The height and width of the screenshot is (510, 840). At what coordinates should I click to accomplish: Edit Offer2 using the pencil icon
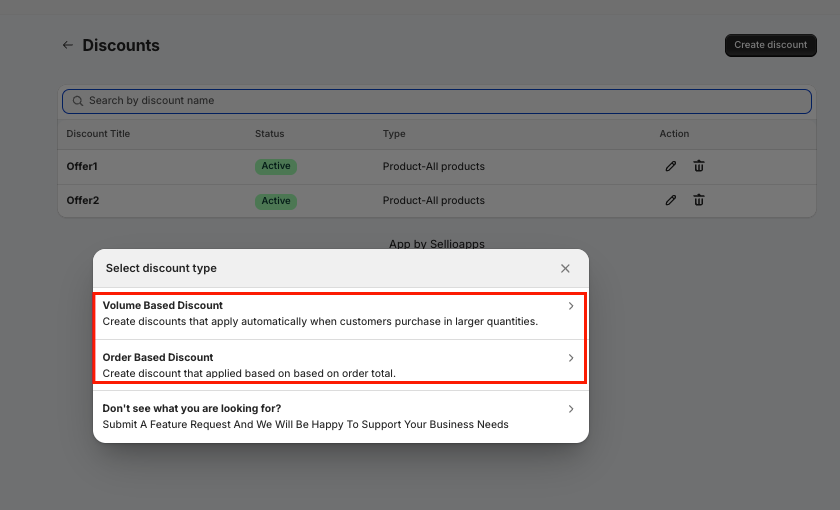pos(671,200)
